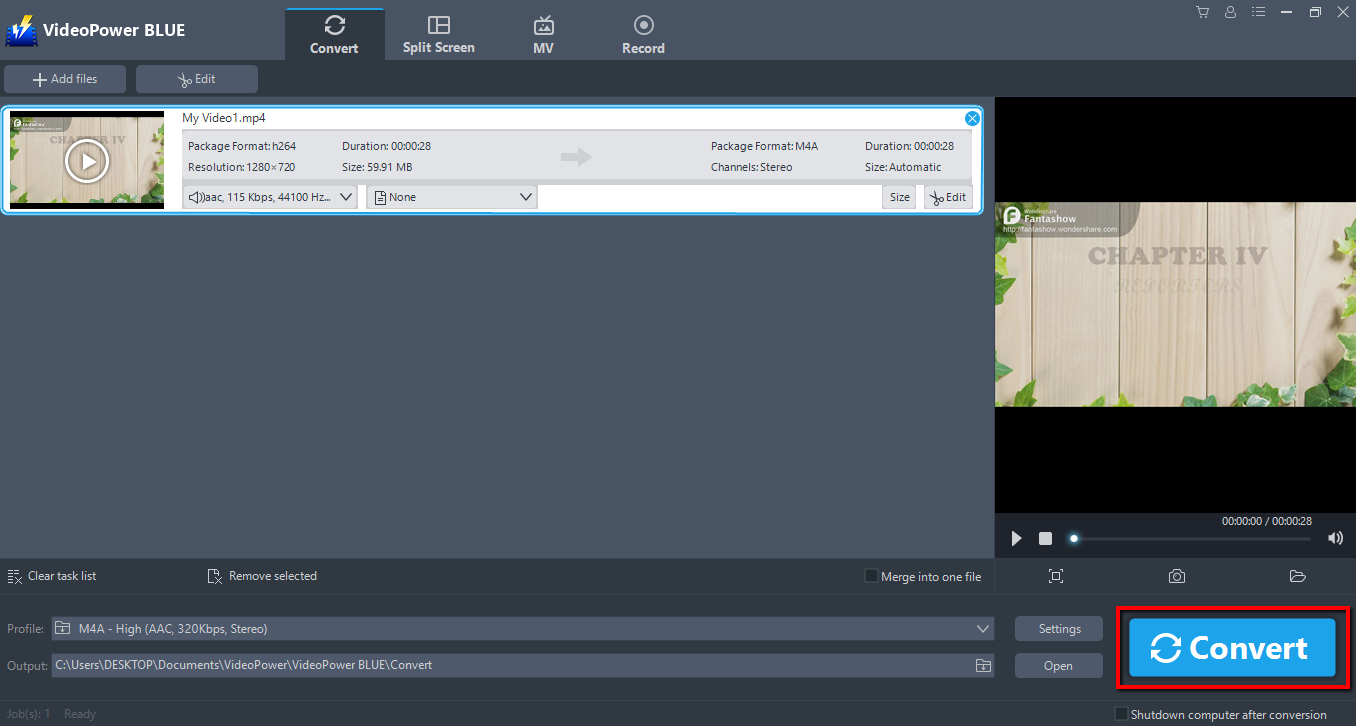Open snapshot folder icon under preview
Viewport: 1356px width, 726px height.
click(x=1298, y=576)
